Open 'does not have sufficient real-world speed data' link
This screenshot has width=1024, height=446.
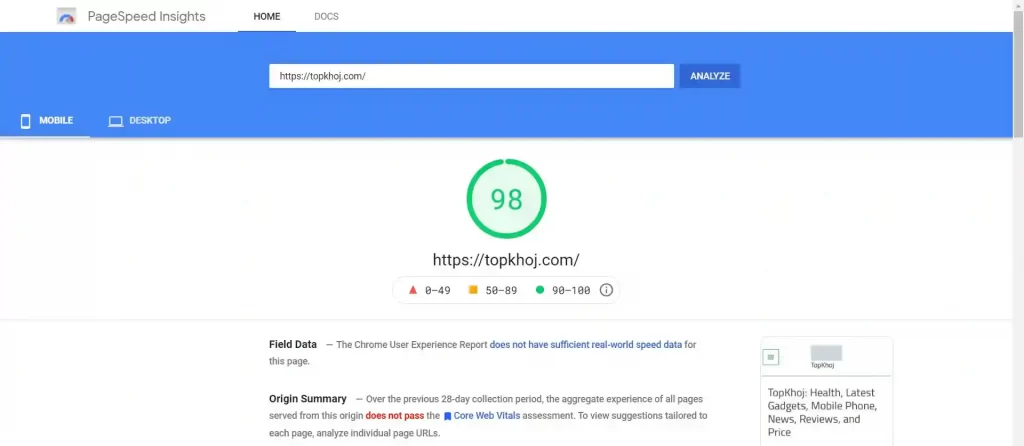coord(586,344)
